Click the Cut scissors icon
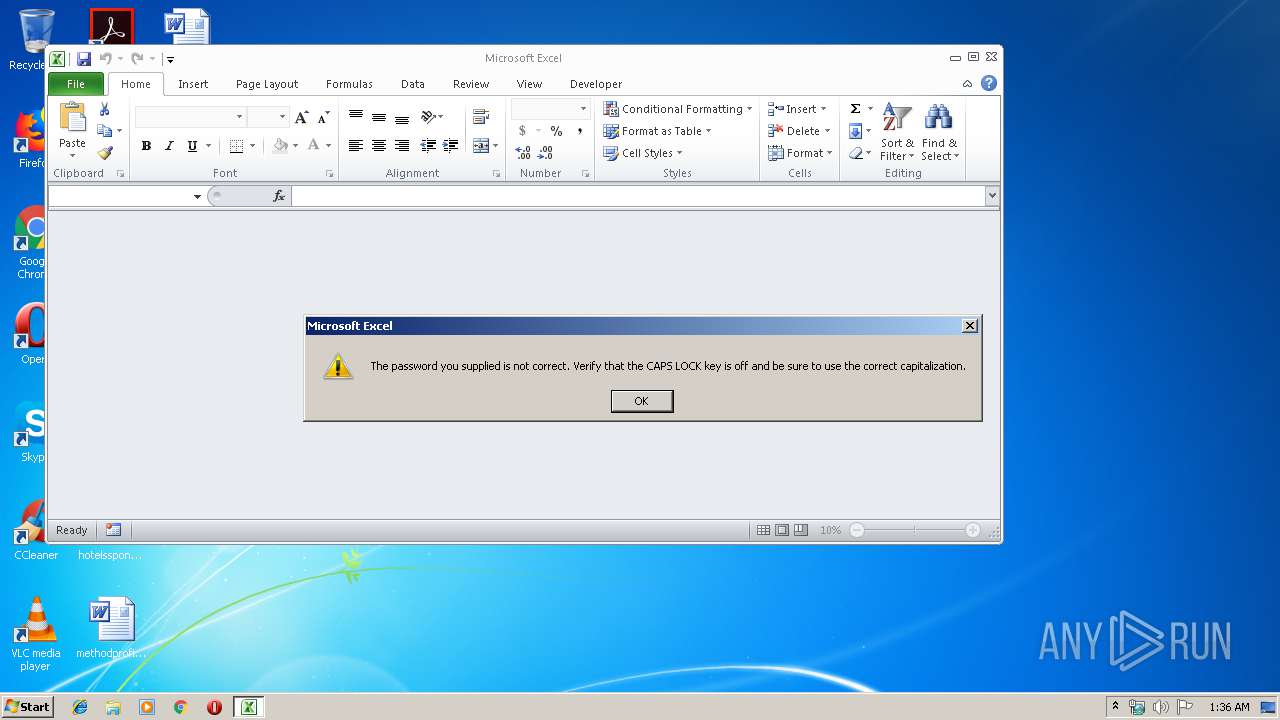The width and height of the screenshot is (1280, 720). [x=104, y=109]
